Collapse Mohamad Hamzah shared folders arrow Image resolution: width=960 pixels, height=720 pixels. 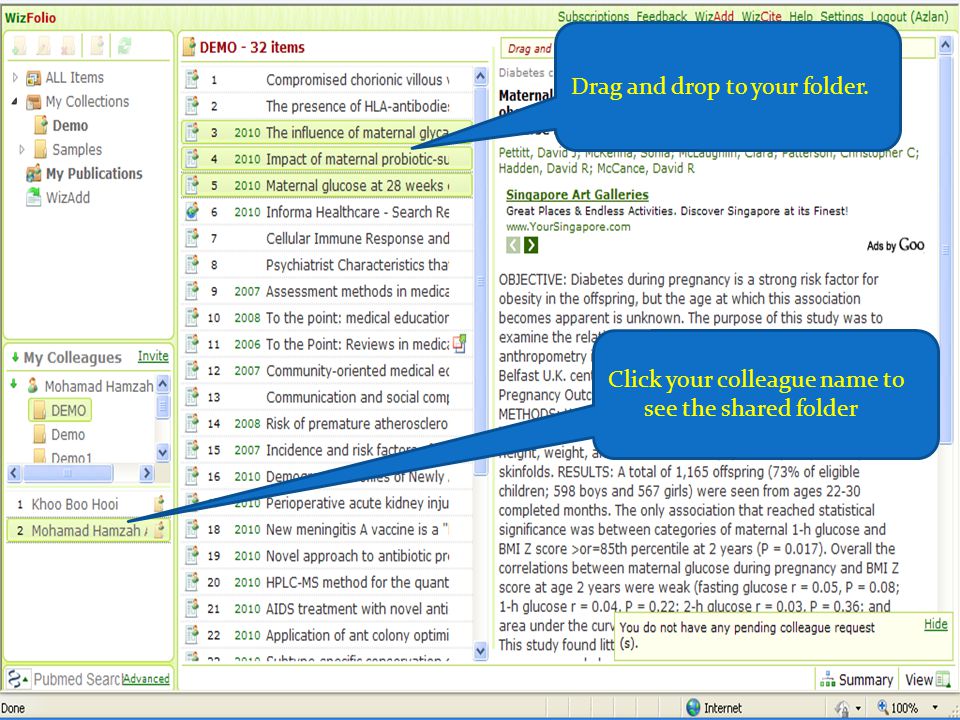tap(13, 385)
